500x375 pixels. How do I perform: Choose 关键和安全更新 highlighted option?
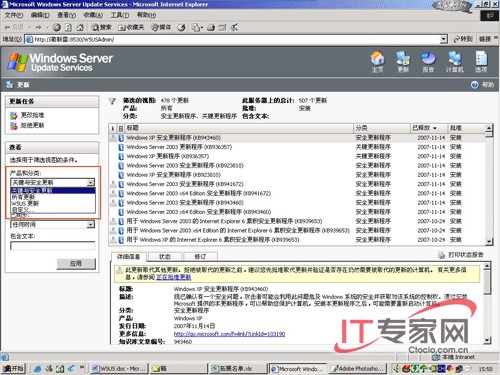(x=53, y=191)
